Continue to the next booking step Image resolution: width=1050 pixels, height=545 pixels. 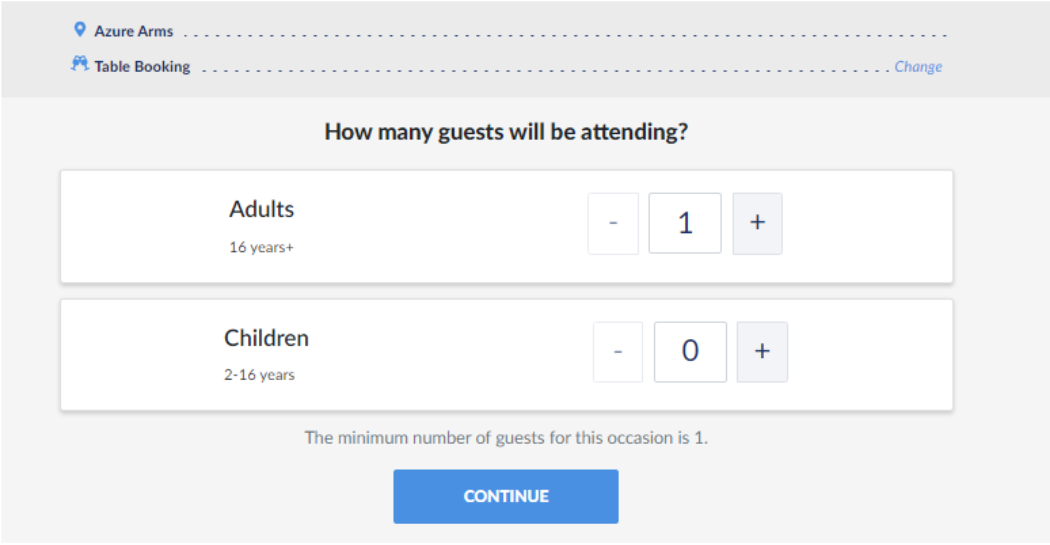pyautogui.click(x=506, y=496)
